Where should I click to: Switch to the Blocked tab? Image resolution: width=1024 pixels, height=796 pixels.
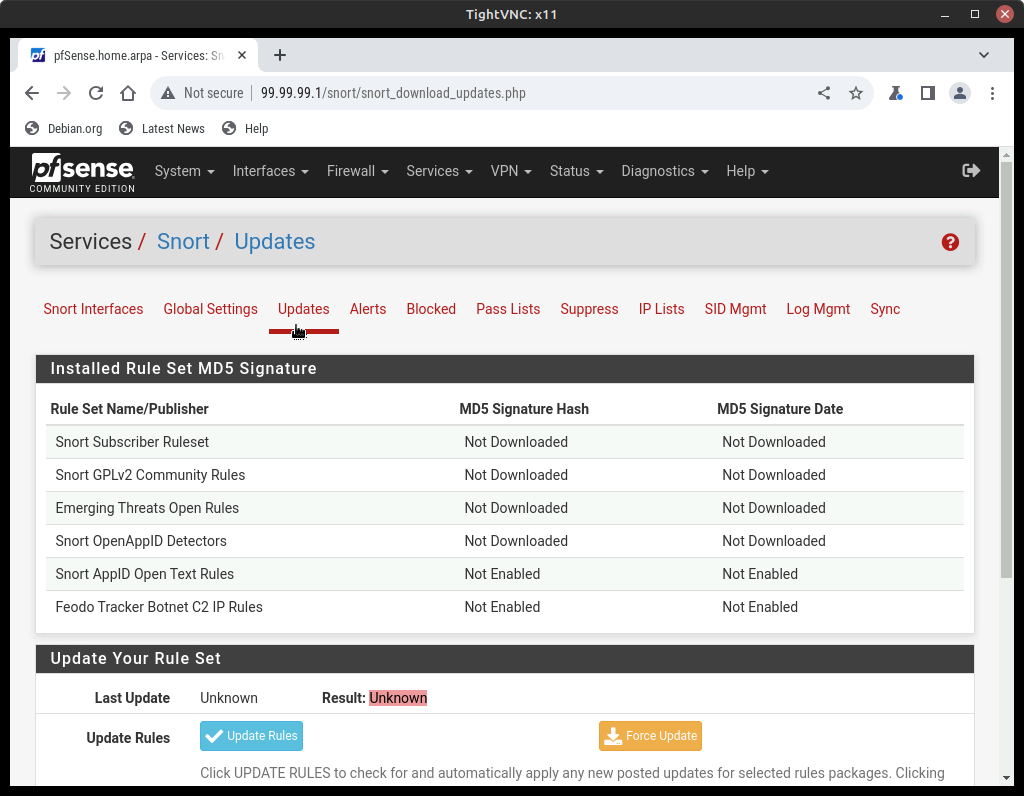coord(431,309)
